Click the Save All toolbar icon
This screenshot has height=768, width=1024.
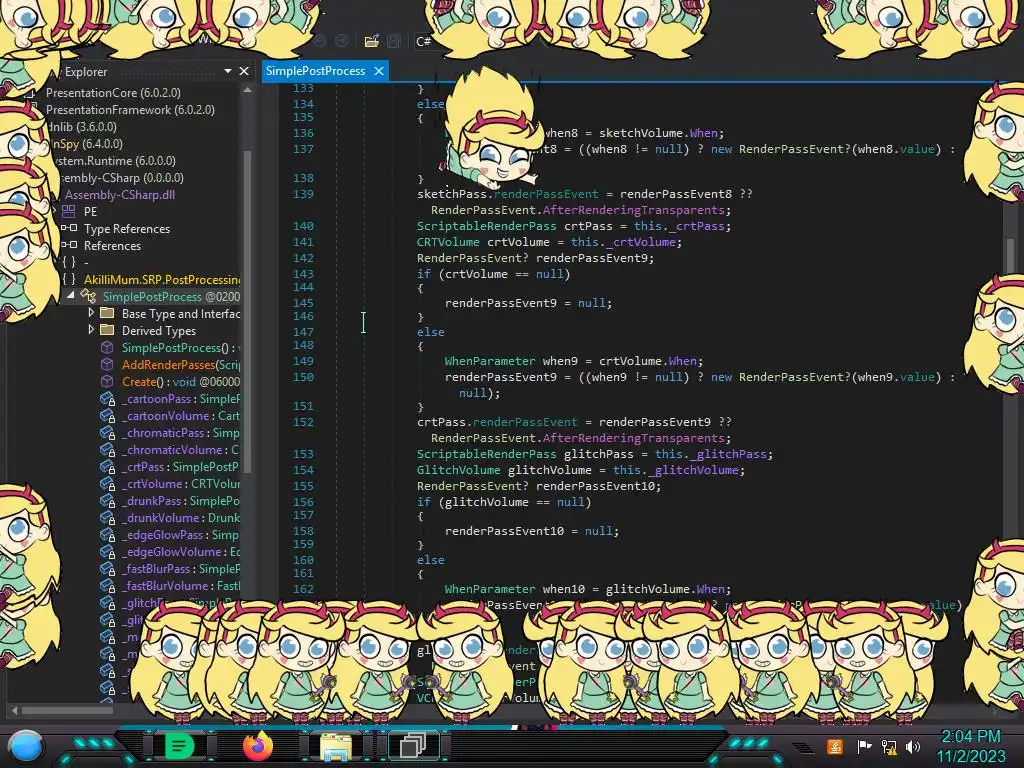[x=394, y=41]
